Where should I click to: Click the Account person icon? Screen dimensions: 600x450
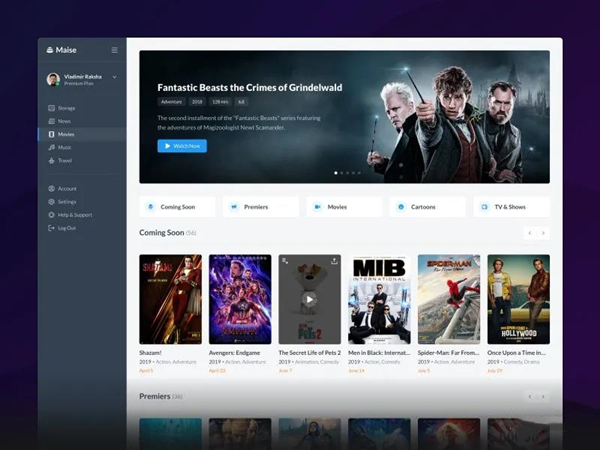pyautogui.click(x=51, y=189)
